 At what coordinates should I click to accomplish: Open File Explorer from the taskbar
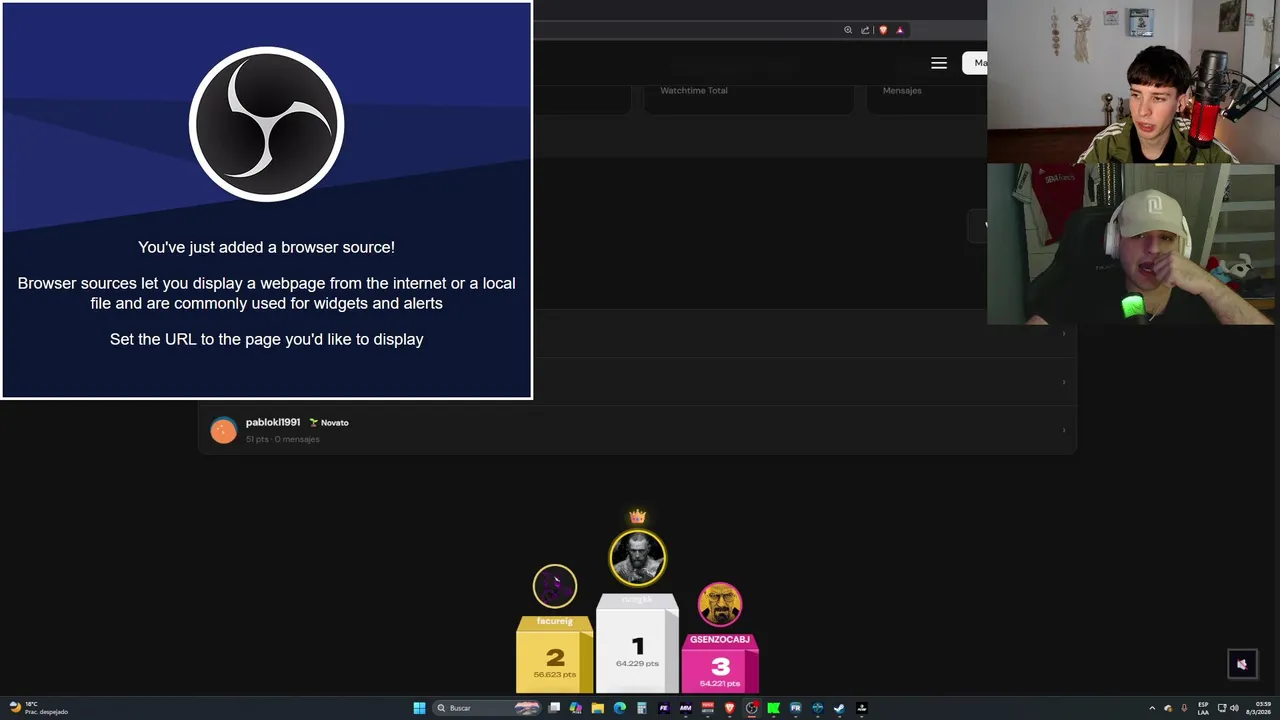(598, 708)
